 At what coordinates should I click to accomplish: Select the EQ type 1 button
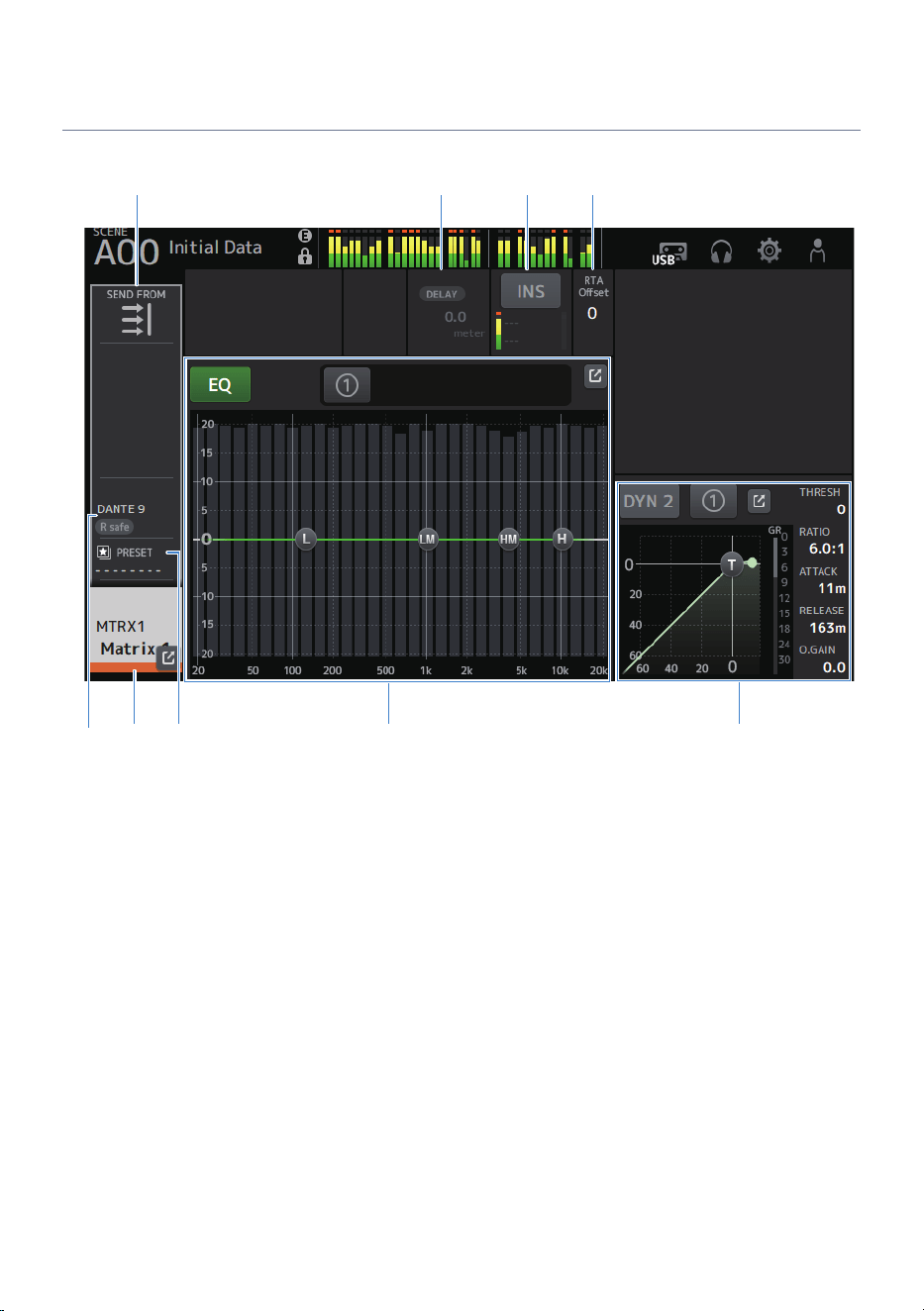(347, 385)
